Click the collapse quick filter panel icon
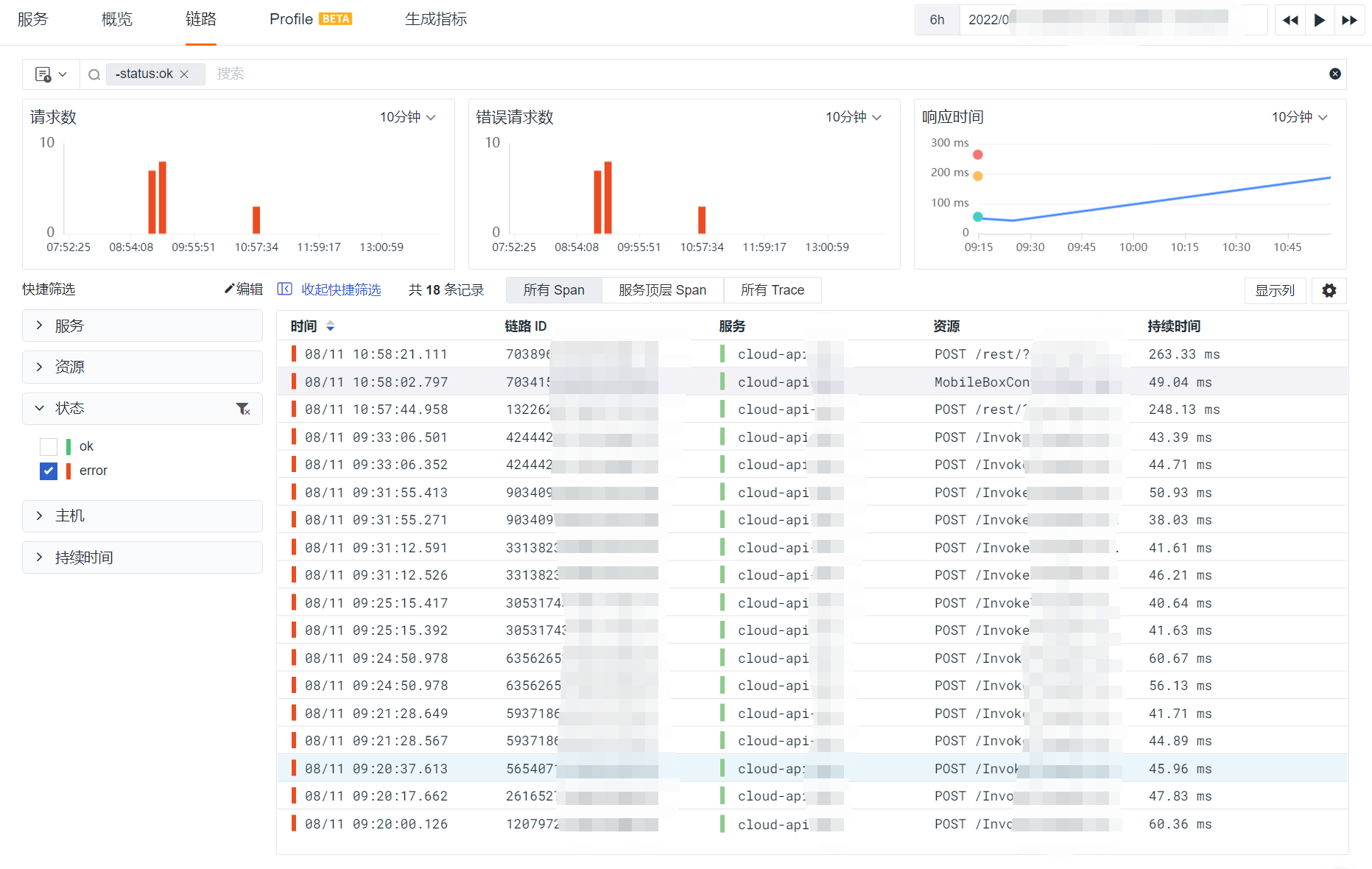This screenshot has height=869, width=1372. (284, 289)
